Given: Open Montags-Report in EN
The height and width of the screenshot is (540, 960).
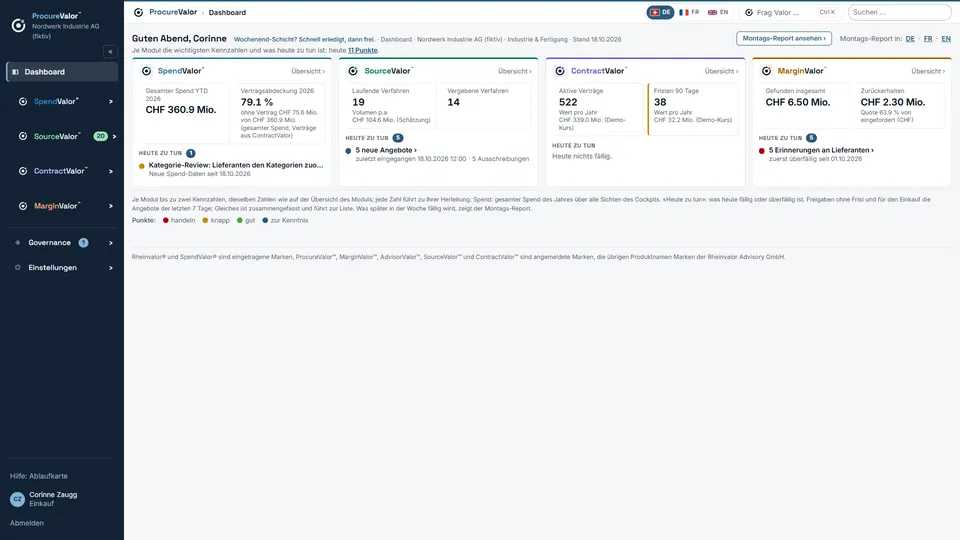Looking at the screenshot, I should coord(946,39).
